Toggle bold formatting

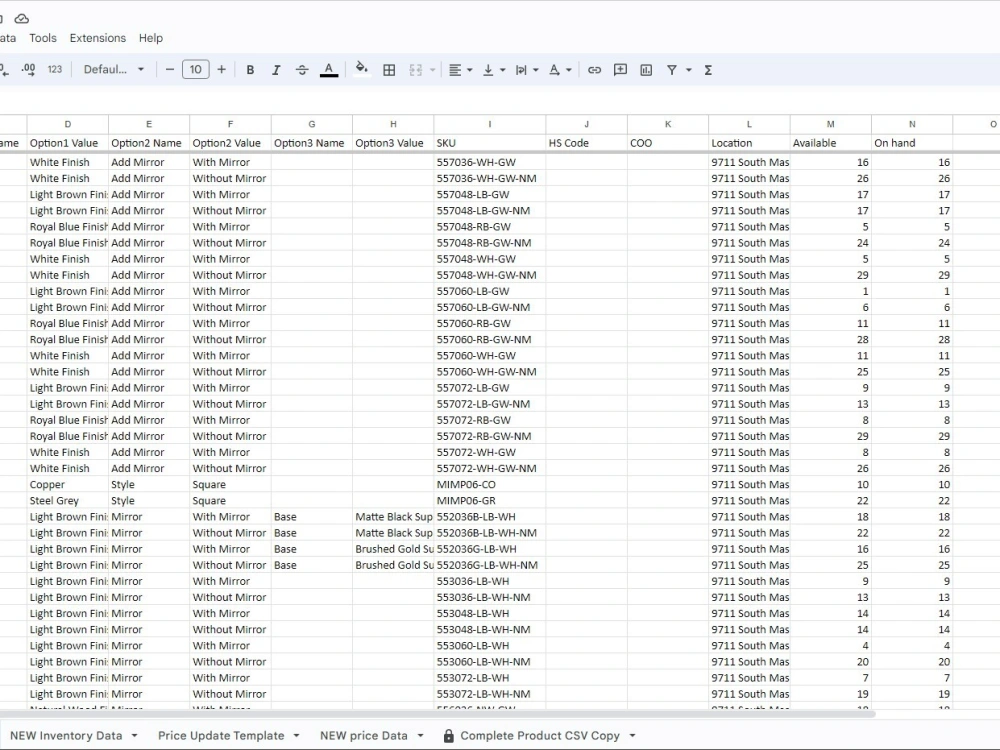click(250, 70)
